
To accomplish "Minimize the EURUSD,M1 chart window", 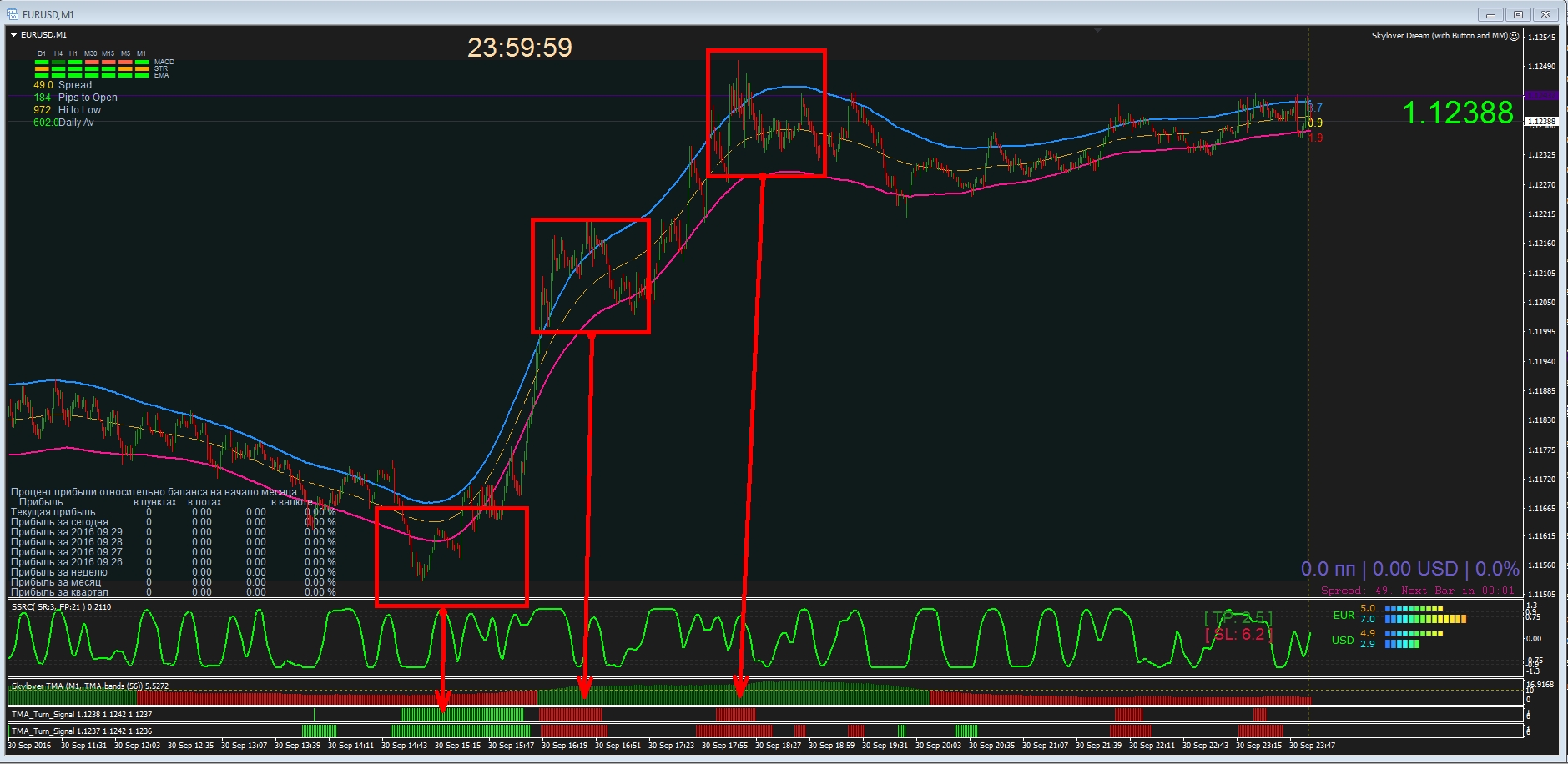I will click(1490, 14).
